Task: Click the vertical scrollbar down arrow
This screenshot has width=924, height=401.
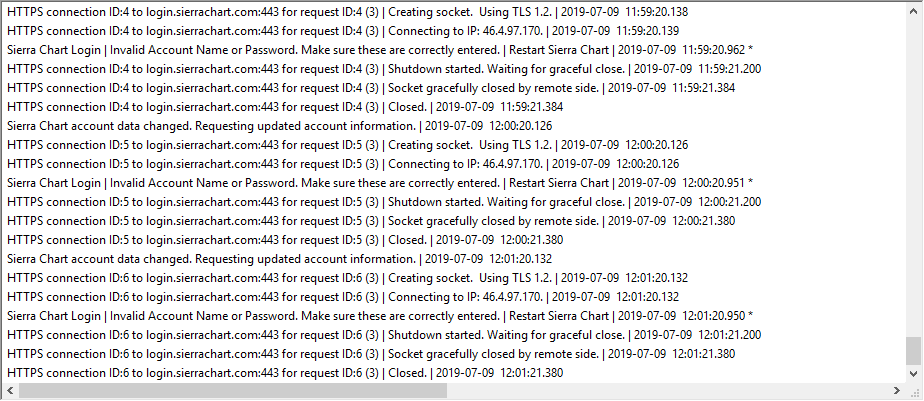Action: (912, 373)
